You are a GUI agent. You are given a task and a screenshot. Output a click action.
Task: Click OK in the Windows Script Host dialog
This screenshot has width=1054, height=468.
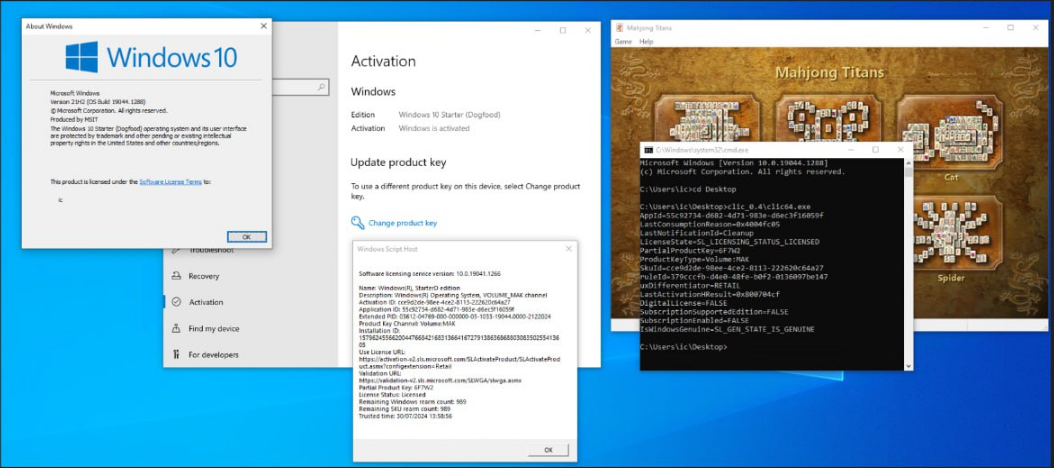548,449
